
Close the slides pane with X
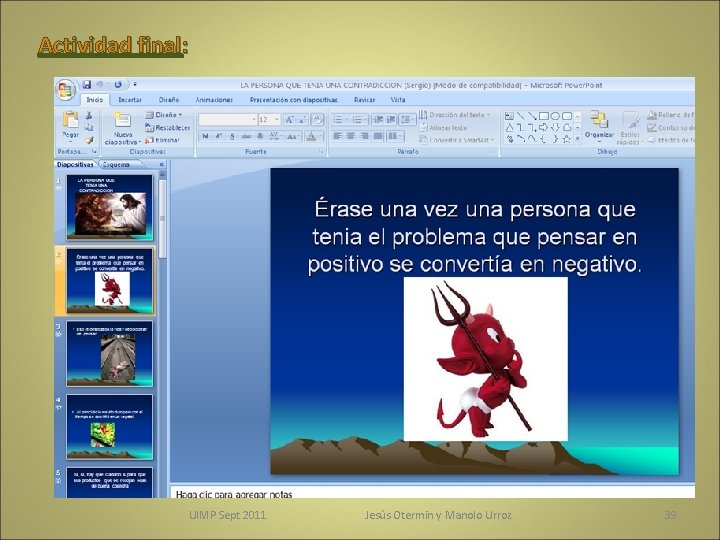pyautogui.click(x=162, y=164)
